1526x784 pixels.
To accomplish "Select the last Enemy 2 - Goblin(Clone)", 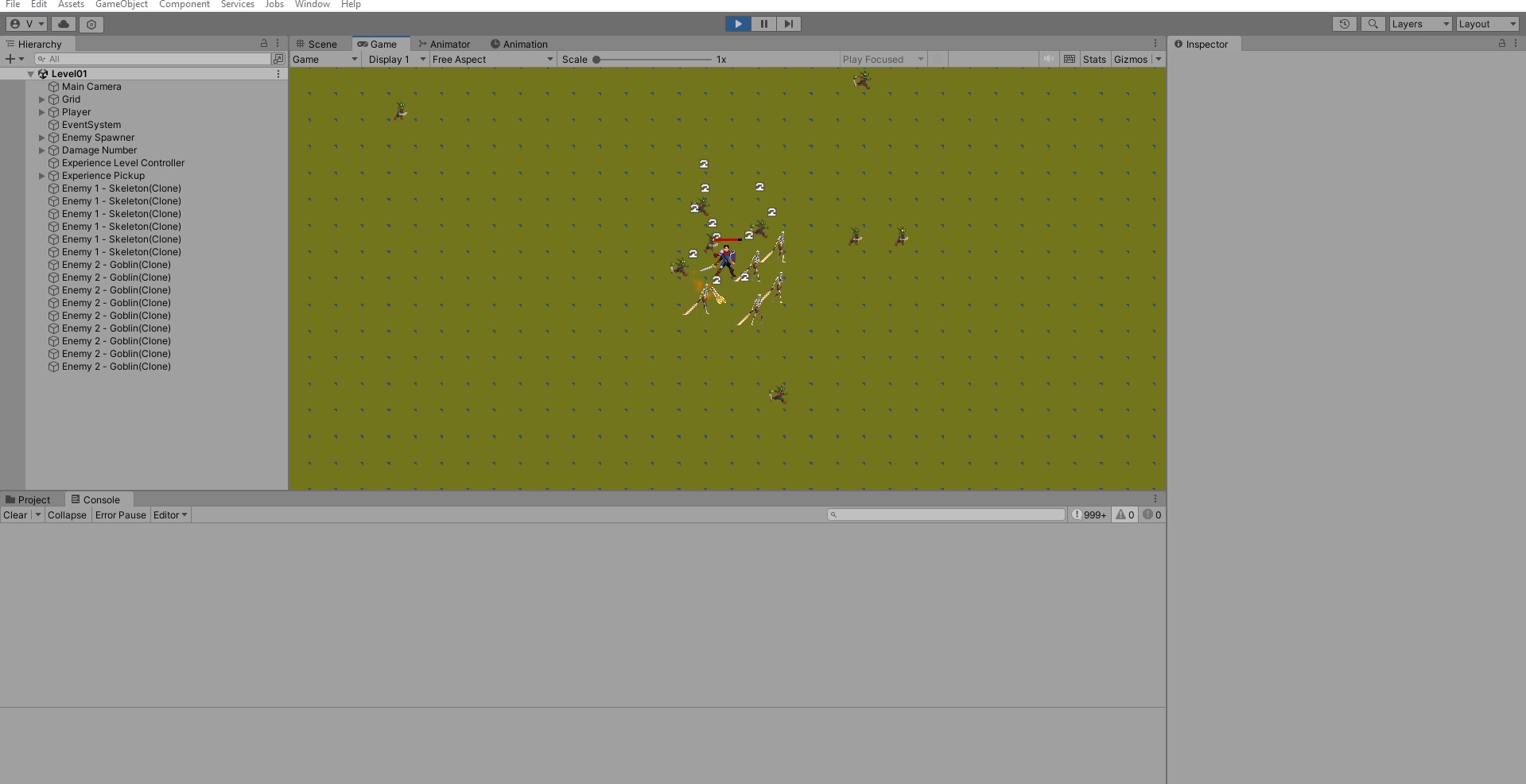I will [116, 367].
